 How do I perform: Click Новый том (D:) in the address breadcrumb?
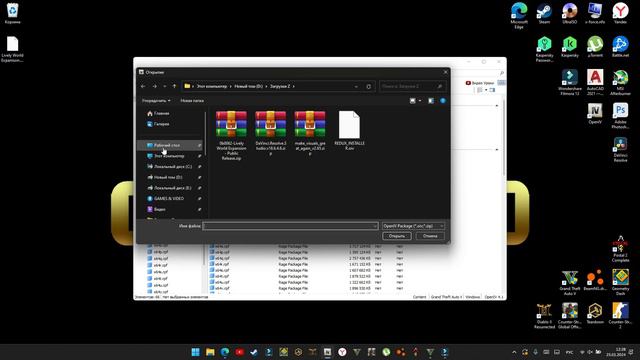tap(248, 87)
